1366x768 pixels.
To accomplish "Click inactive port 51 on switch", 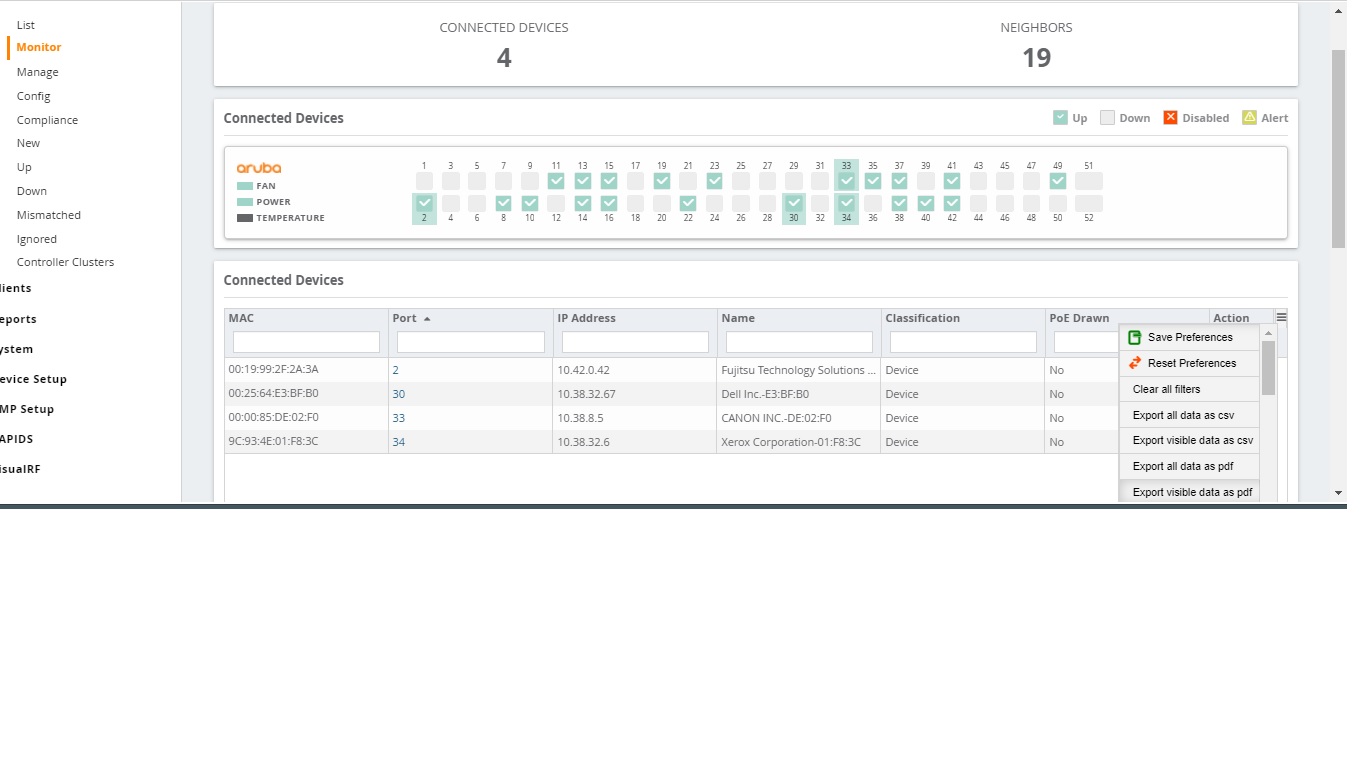I will 1089,181.
